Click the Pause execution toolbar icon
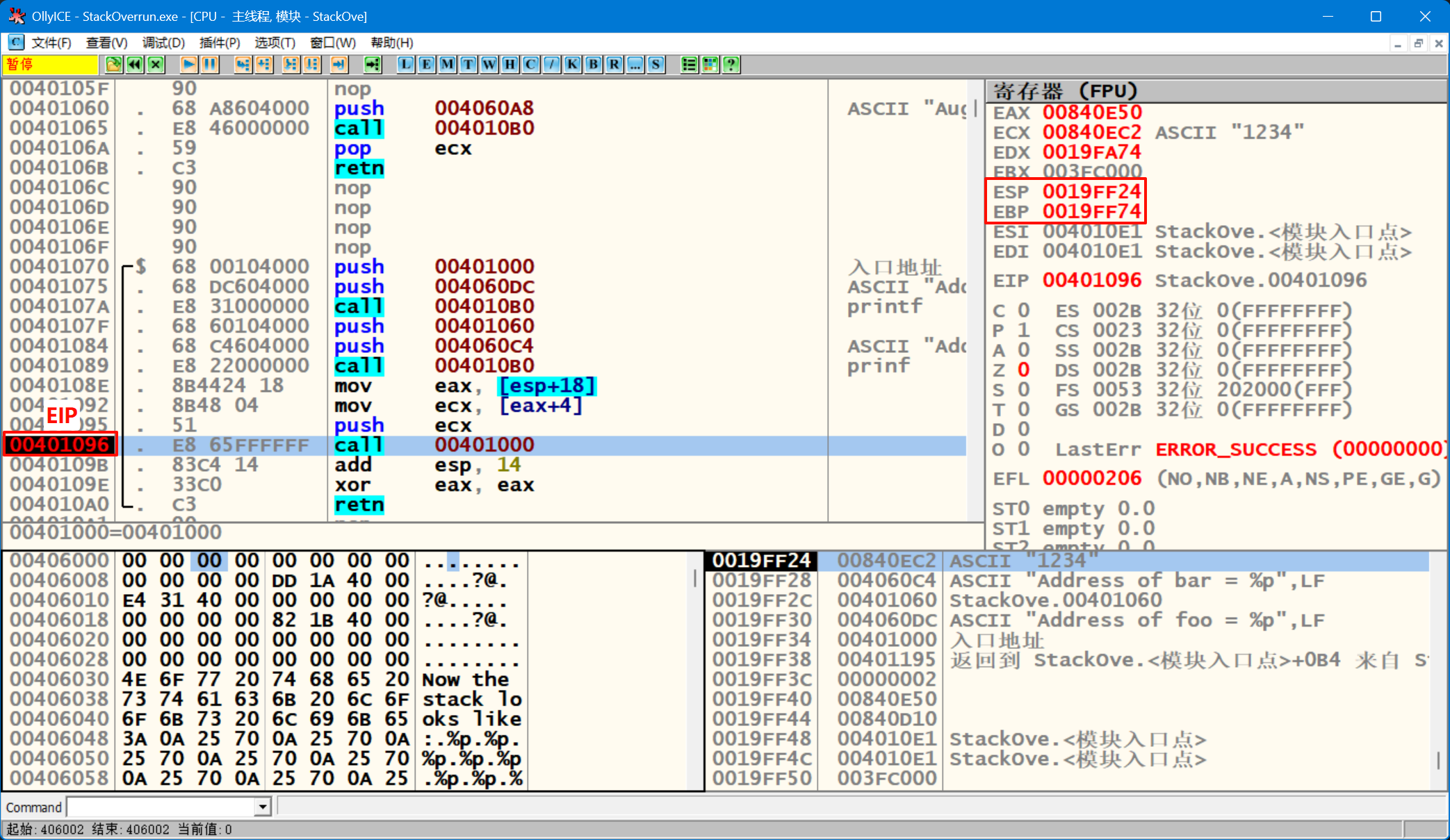The height and width of the screenshot is (840, 1450). [210, 65]
